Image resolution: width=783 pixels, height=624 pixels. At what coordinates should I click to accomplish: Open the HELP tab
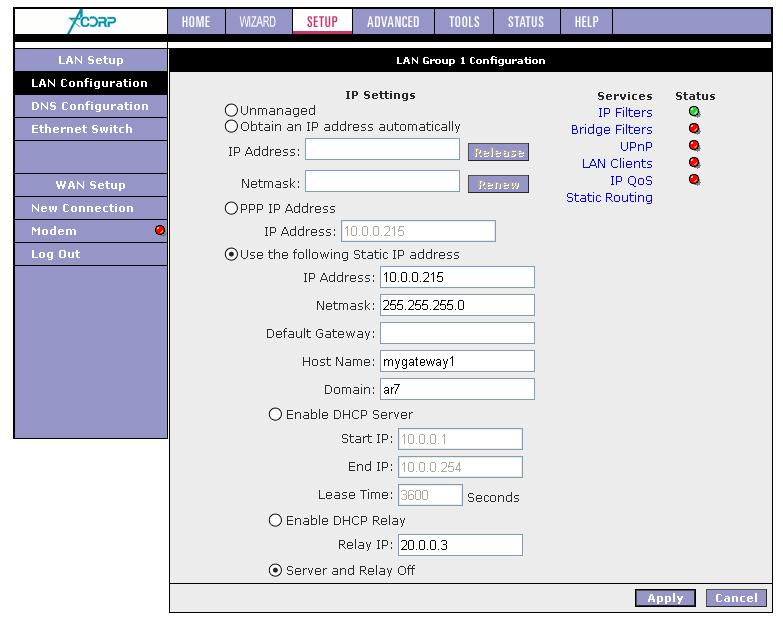pos(586,21)
